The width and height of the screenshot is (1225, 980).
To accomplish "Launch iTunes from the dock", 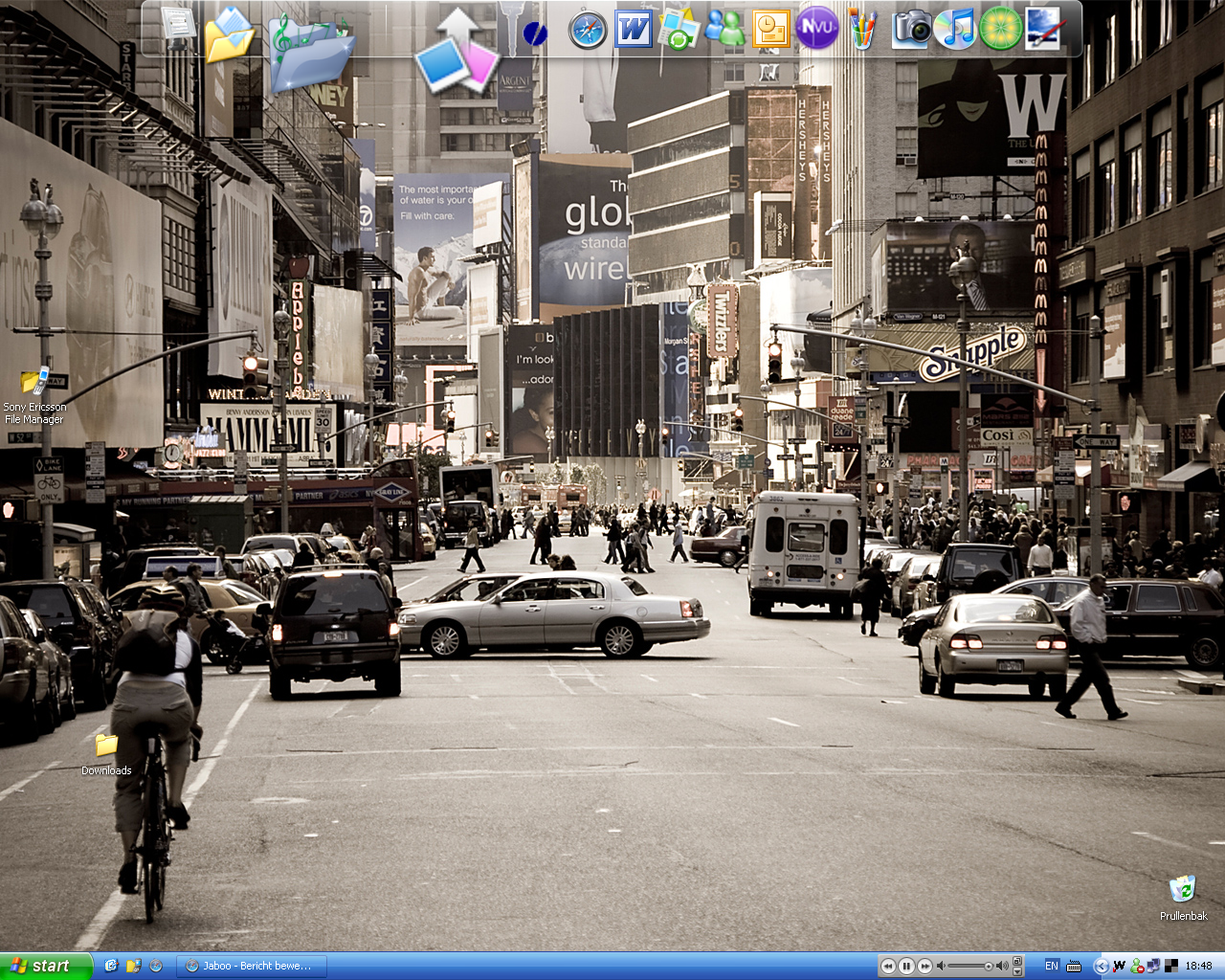I will [x=955, y=29].
